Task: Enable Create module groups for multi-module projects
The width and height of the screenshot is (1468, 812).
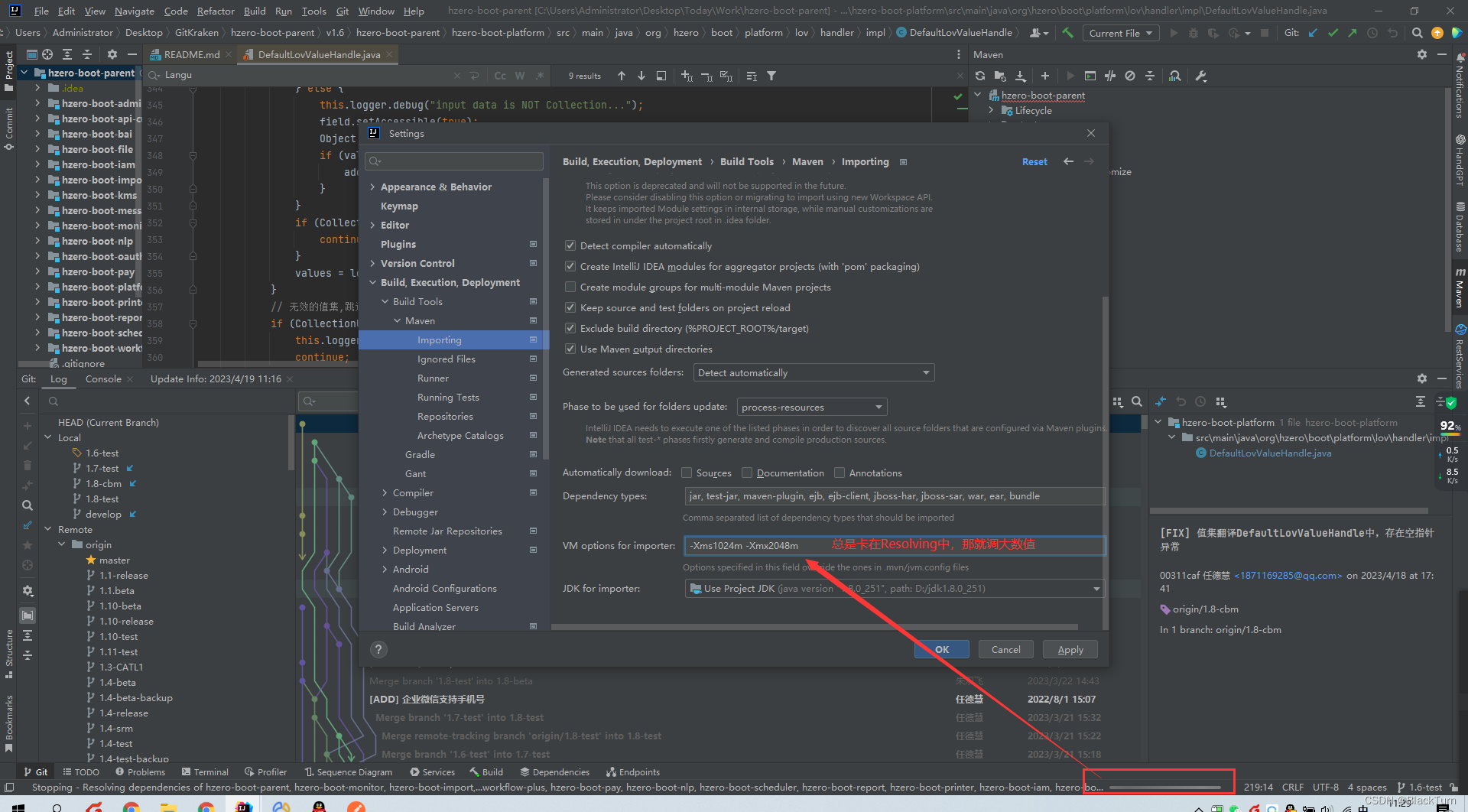Action: click(570, 287)
